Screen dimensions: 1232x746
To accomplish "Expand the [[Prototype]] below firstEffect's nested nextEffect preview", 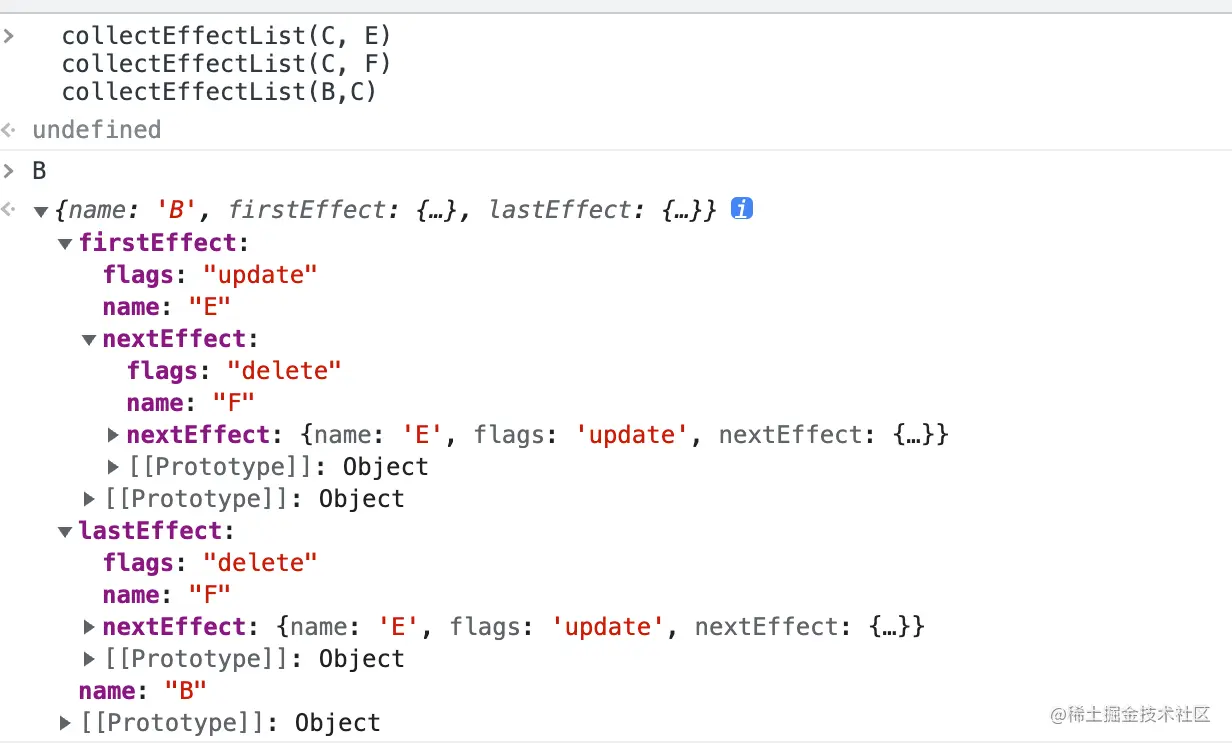I will pyautogui.click(x=113, y=467).
